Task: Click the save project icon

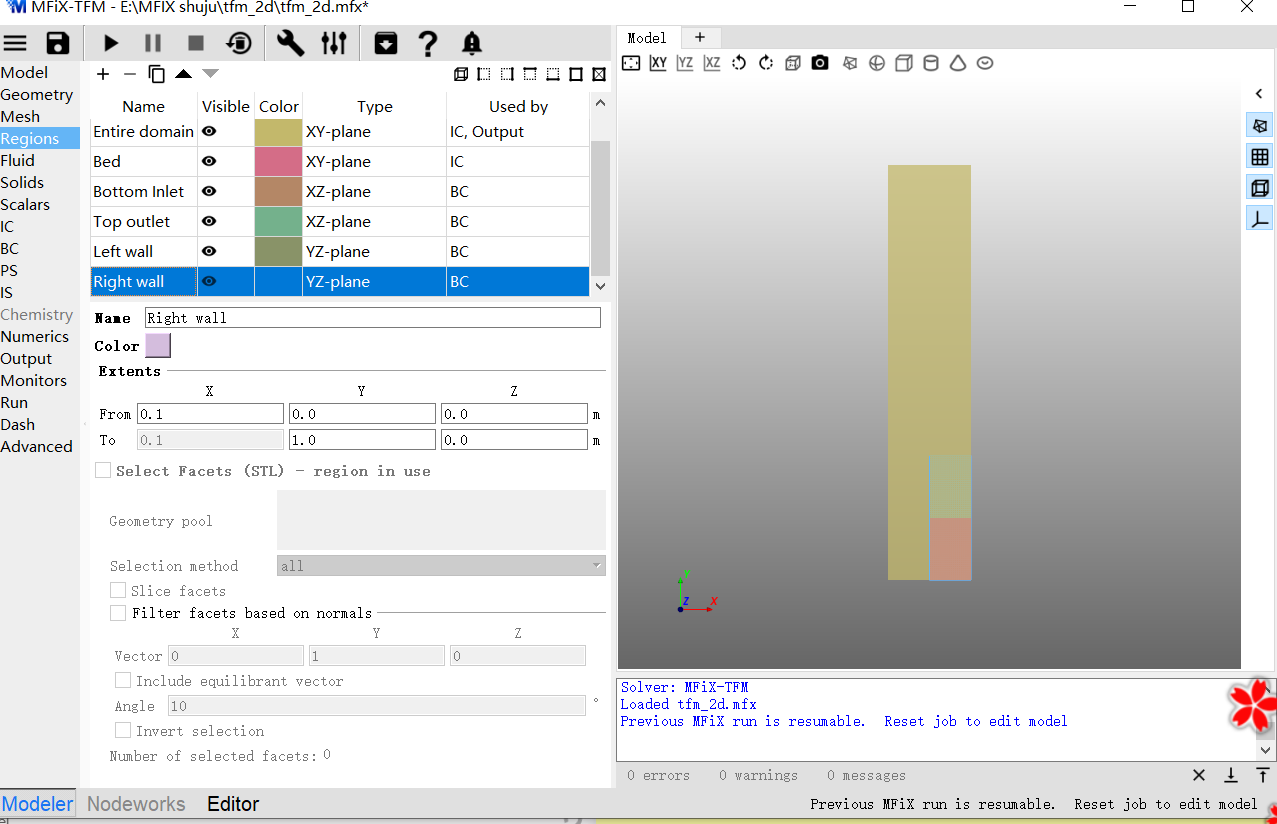Action: pyautogui.click(x=58, y=43)
